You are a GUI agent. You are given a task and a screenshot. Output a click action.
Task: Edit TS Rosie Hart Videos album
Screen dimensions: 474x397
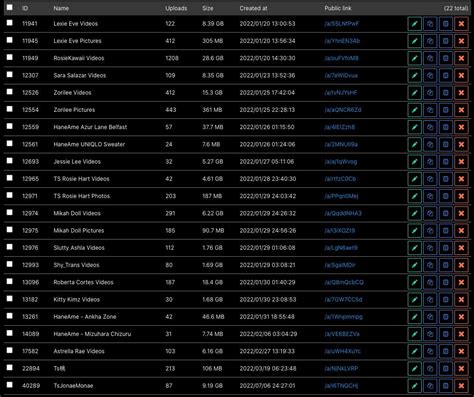click(x=414, y=179)
